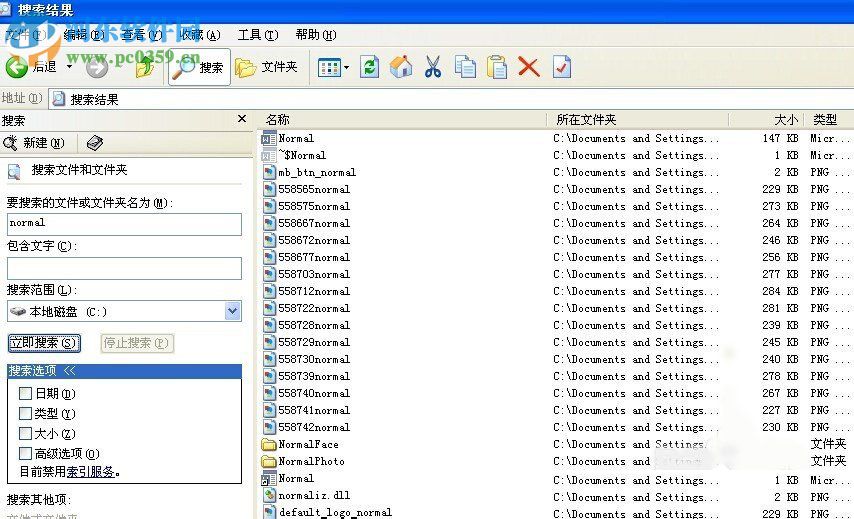Screen dimensions: 854x519
Task: Click the 停止搜索(P) button
Action: point(137,343)
